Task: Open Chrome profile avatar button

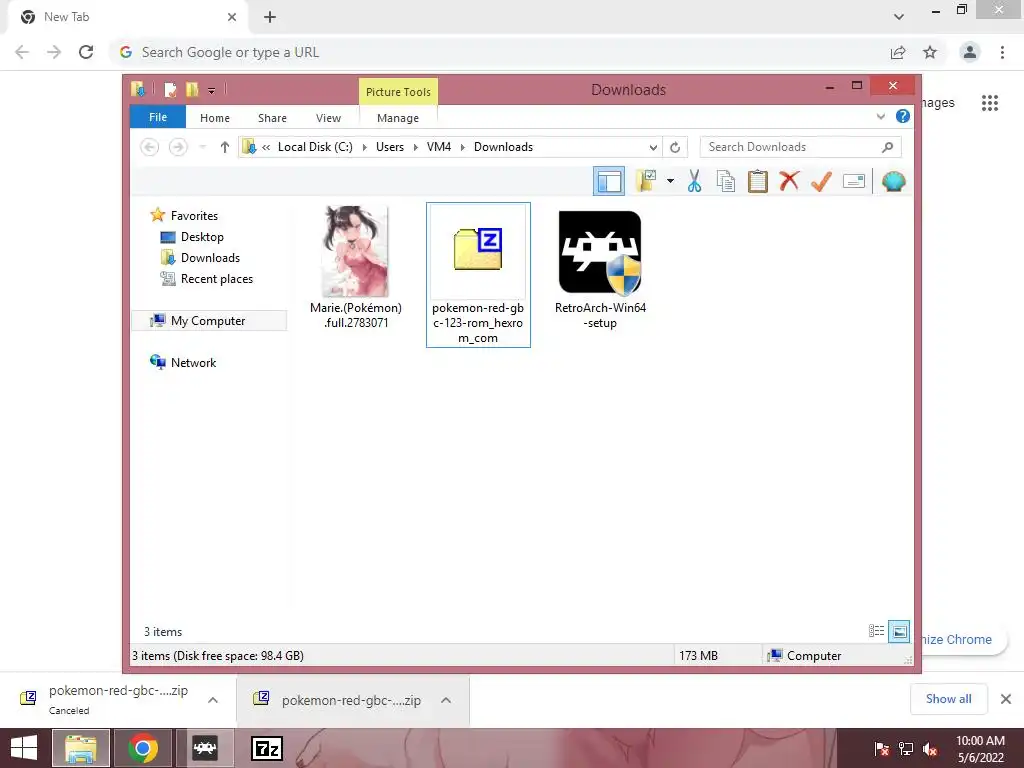Action: 970,52
